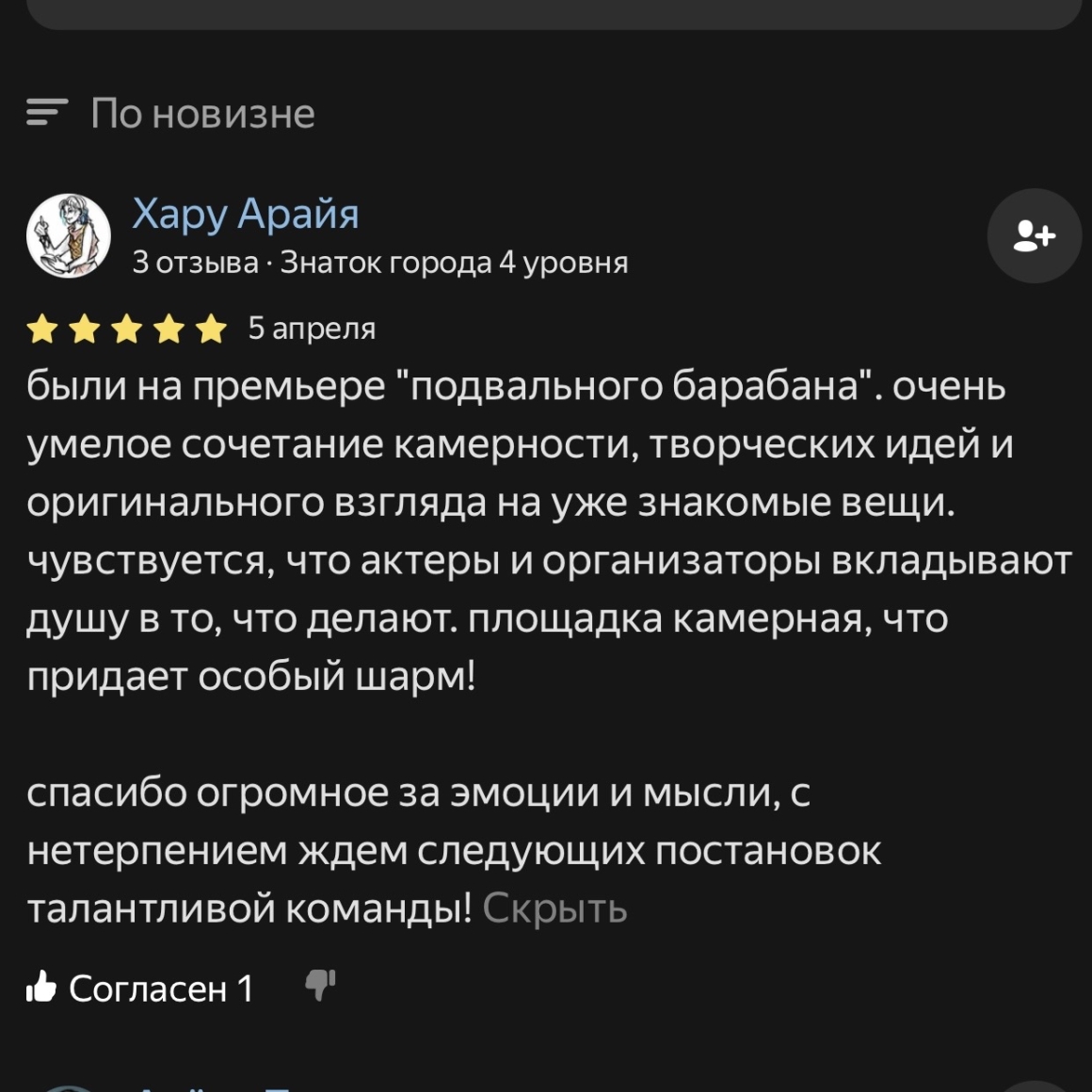
Task: Open Хару Арайя's profile avatar
Action: point(68,235)
